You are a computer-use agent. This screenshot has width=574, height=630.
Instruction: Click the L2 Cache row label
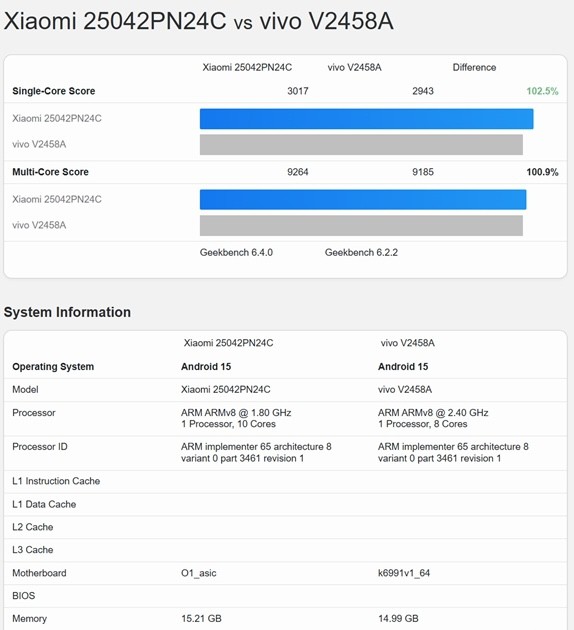pyautogui.click(x=33, y=527)
